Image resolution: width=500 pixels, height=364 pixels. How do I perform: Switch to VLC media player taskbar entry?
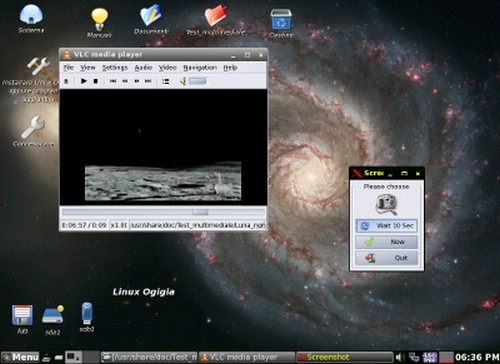coord(247,357)
